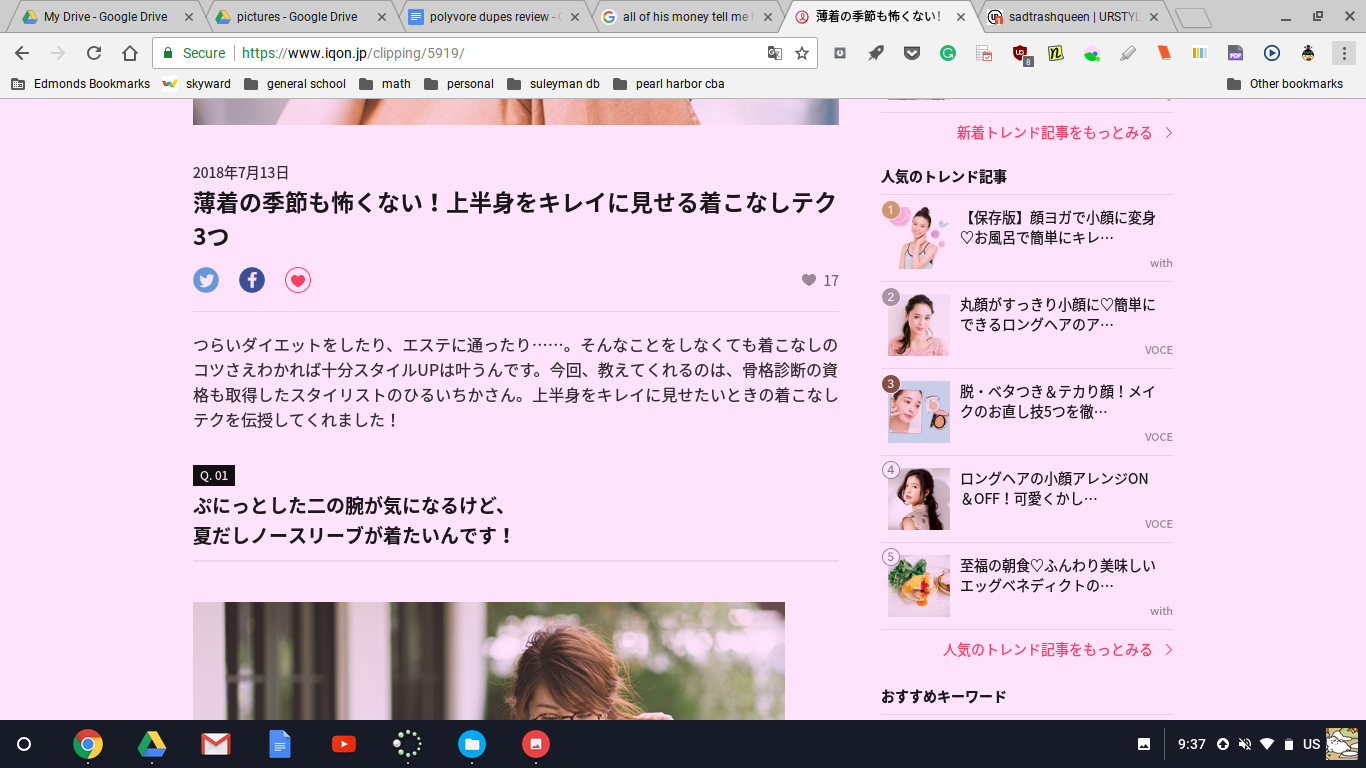The image size is (1366, 768).
Task: Share article via the Twitter icon
Action: 206,280
